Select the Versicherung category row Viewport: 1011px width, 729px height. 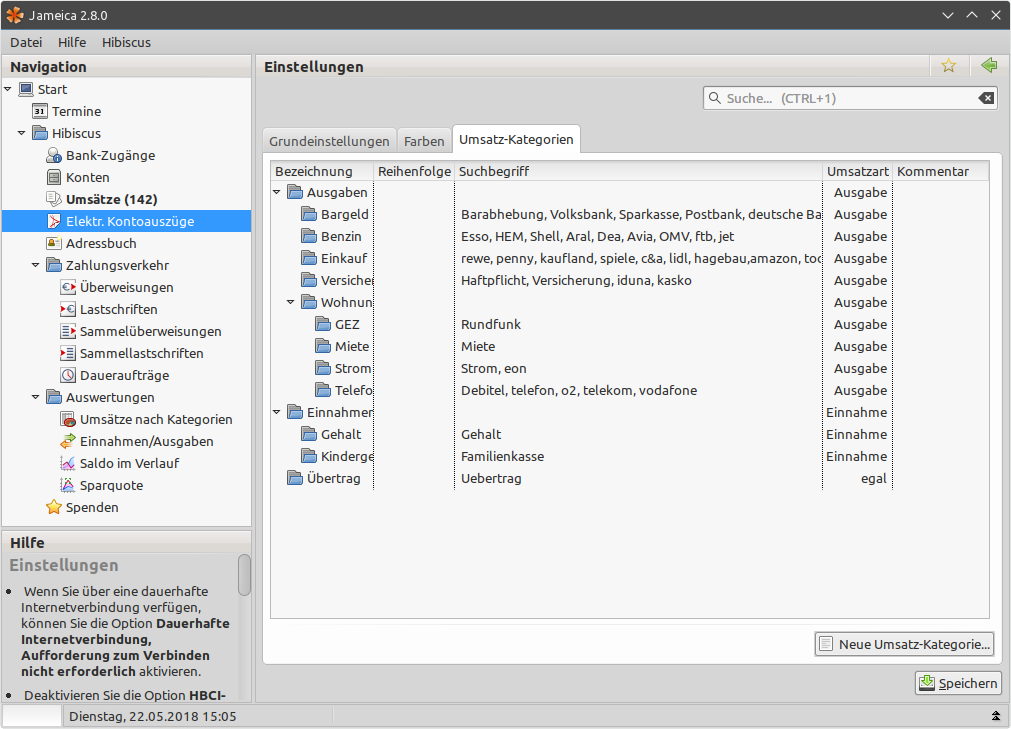coord(629,280)
